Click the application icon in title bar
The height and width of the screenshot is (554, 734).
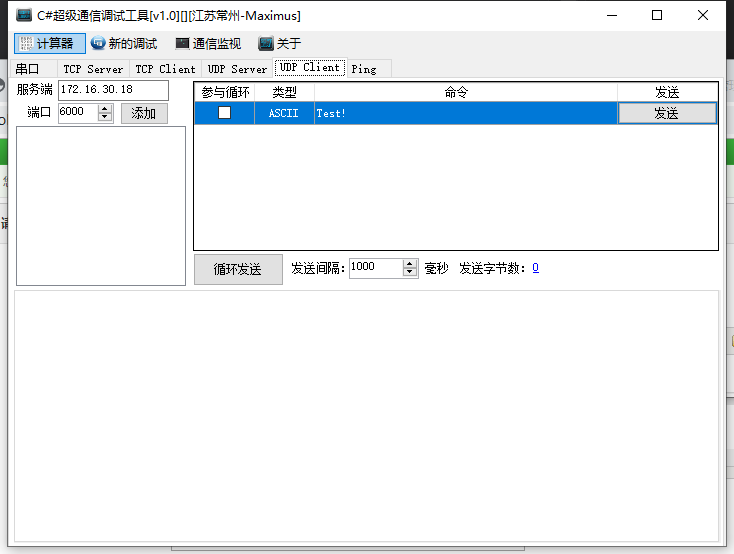pyautogui.click(x=23, y=15)
